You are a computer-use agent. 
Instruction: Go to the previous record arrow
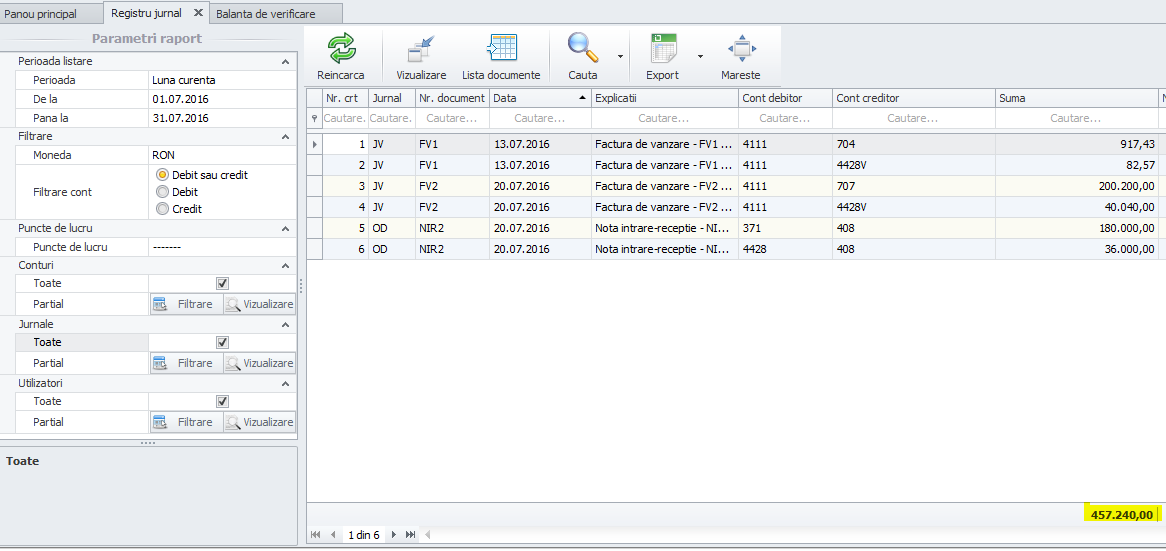pyautogui.click(x=333, y=535)
